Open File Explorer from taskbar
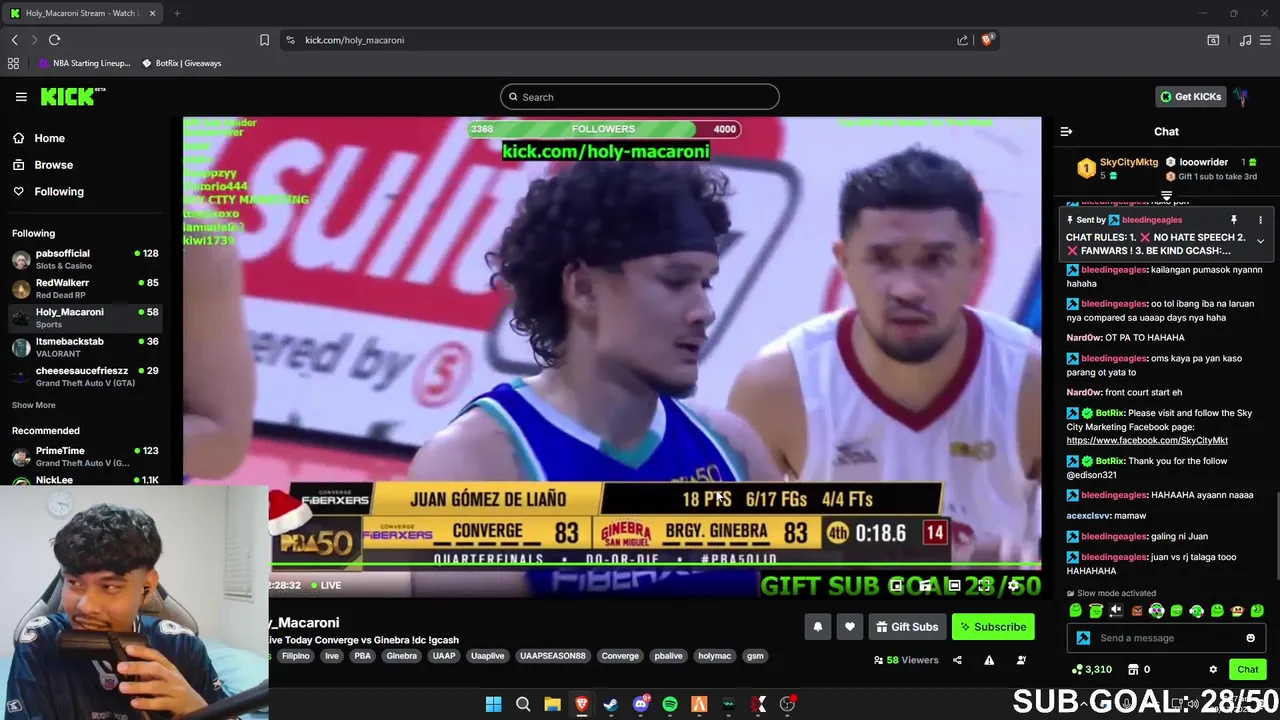The image size is (1280, 720). (552, 704)
